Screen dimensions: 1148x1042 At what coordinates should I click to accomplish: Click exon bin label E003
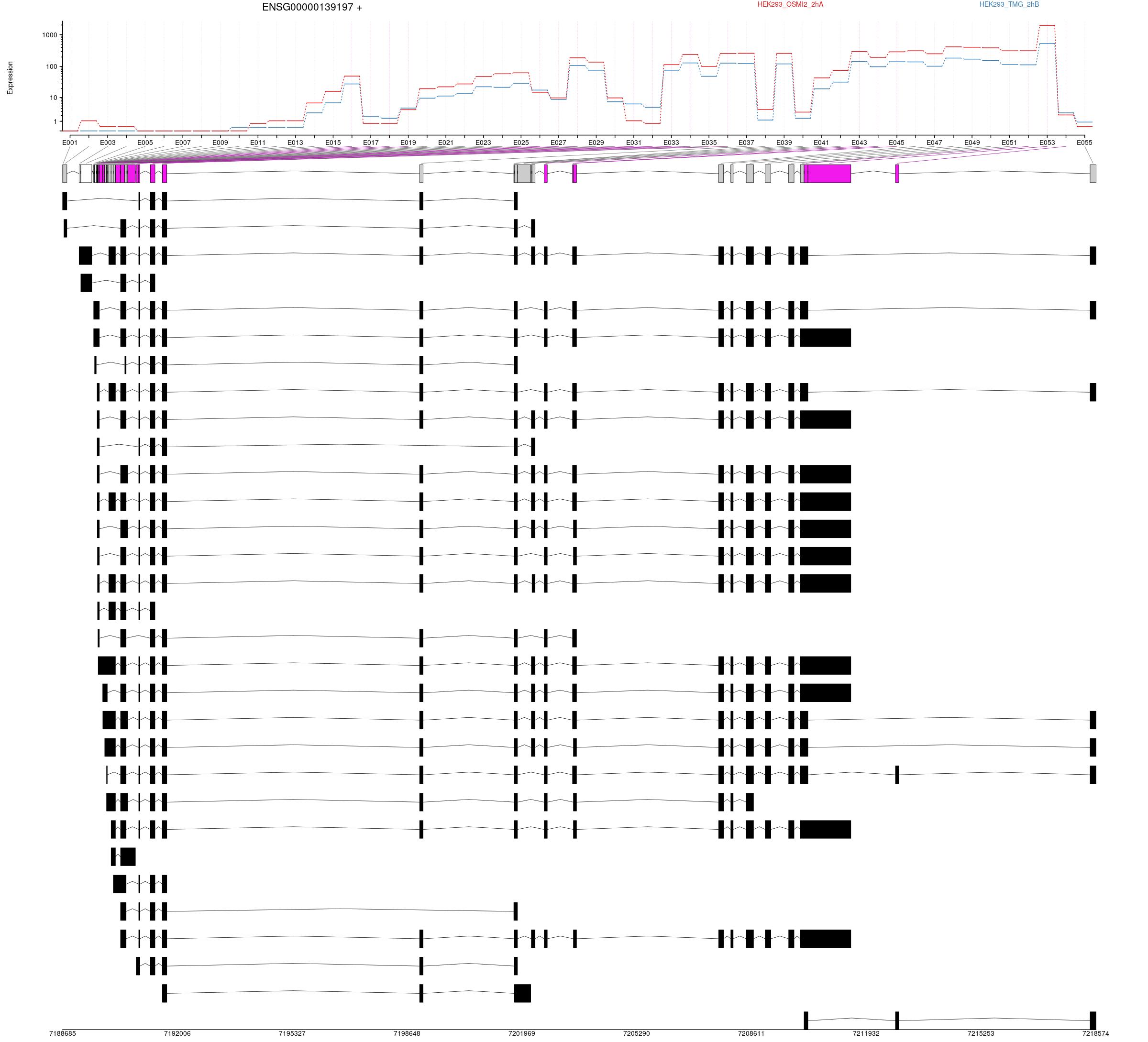108,143
